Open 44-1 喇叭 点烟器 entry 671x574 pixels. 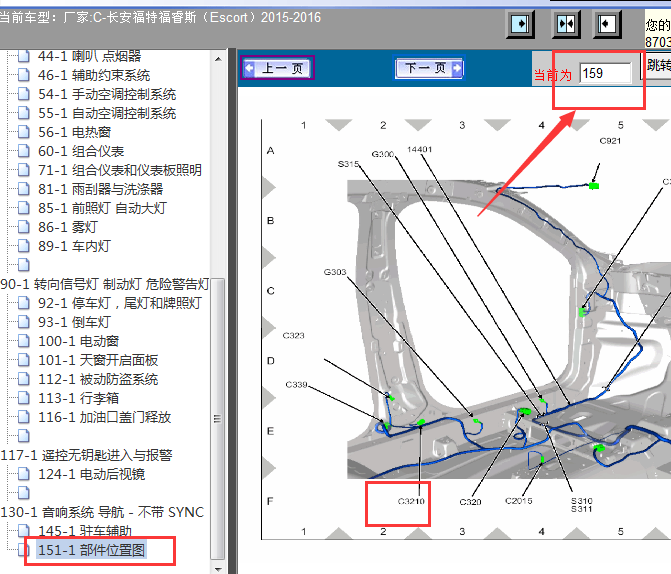(x=89, y=56)
